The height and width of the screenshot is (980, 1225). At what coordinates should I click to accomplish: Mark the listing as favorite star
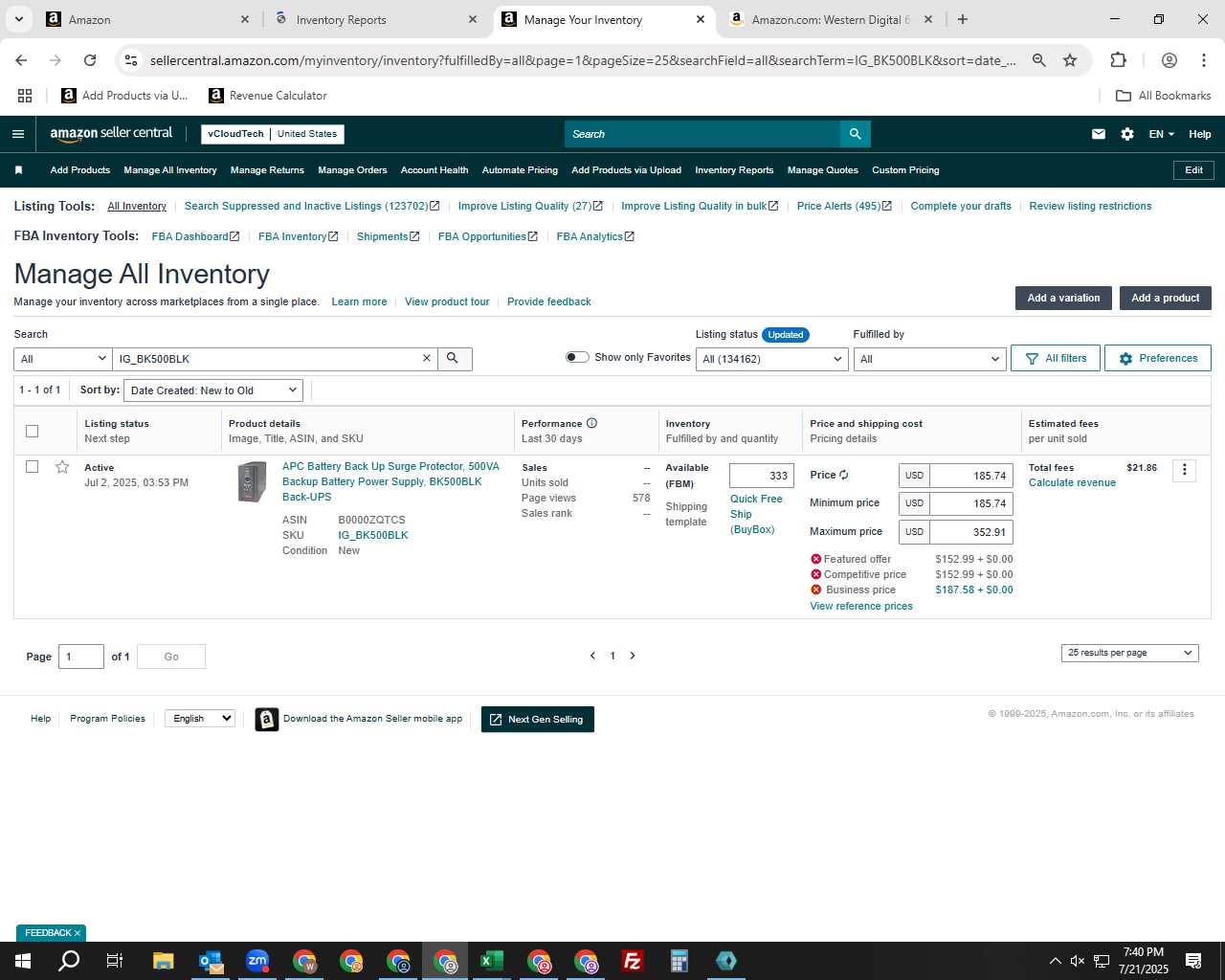click(x=62, y=467)
